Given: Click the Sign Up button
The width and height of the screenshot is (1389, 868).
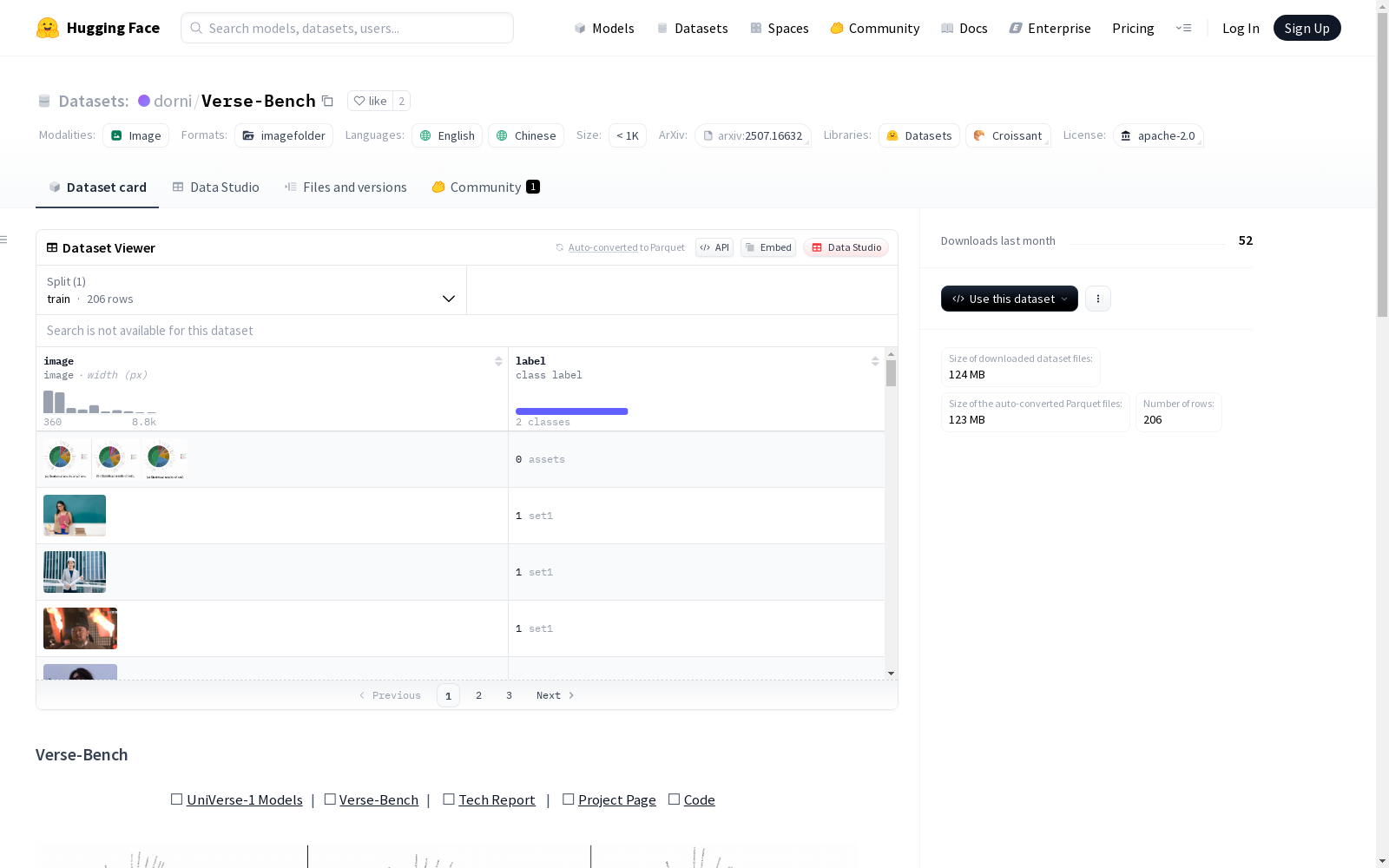Looking at the screenshot, I should (1307, 28).
